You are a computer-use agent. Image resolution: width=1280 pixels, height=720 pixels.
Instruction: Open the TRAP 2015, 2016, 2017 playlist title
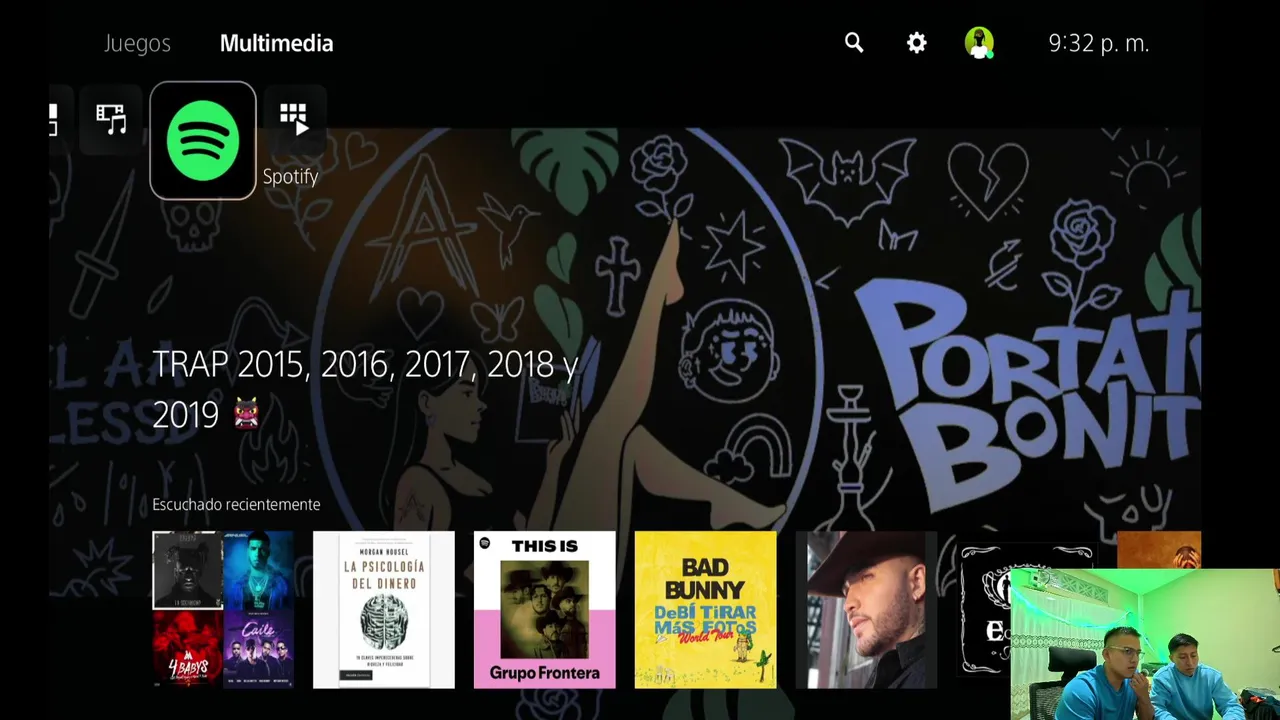pyautogui.click(x=365, y=389)
